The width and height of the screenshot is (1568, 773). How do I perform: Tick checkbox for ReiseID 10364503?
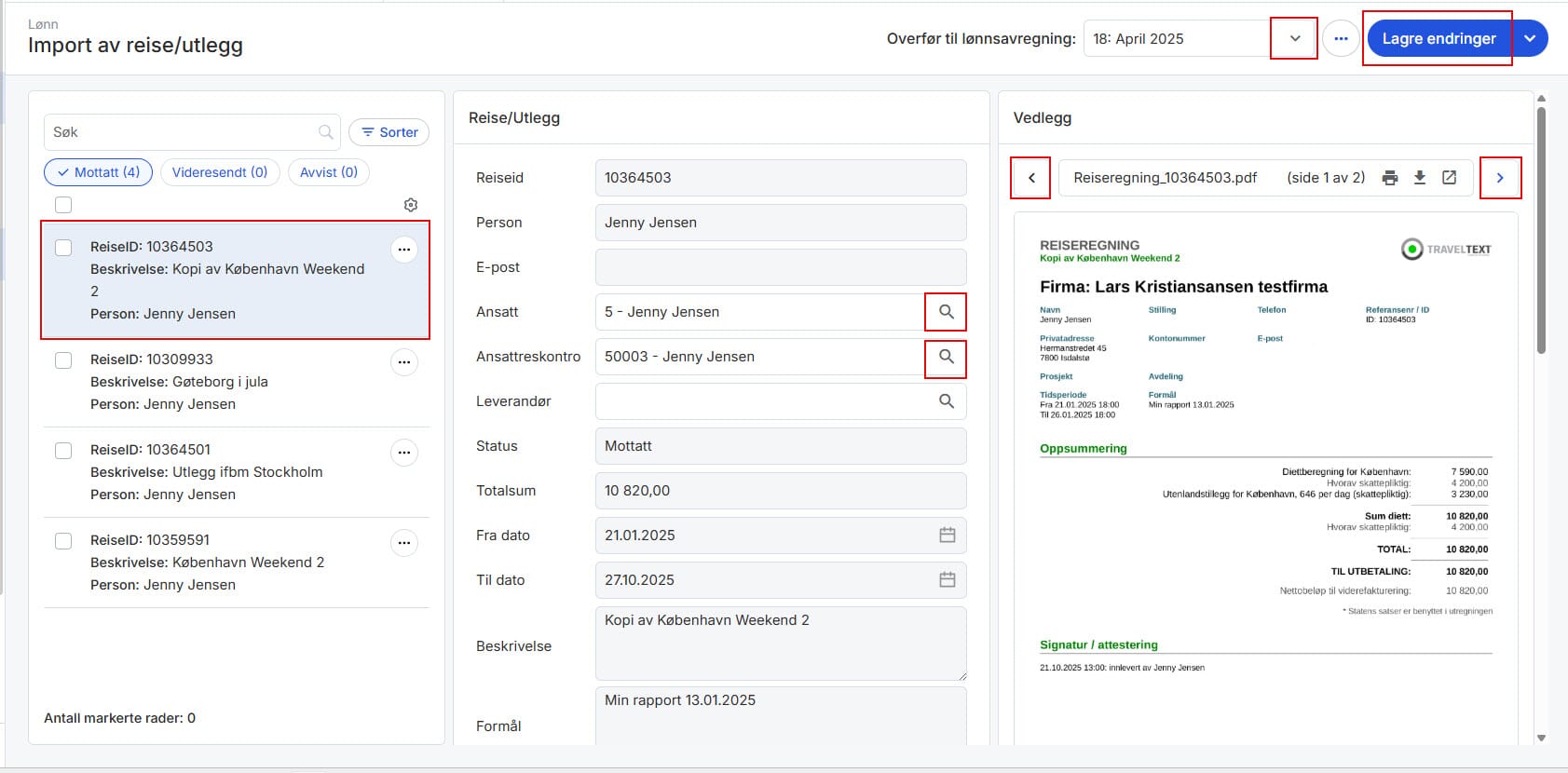coord(63,248)
